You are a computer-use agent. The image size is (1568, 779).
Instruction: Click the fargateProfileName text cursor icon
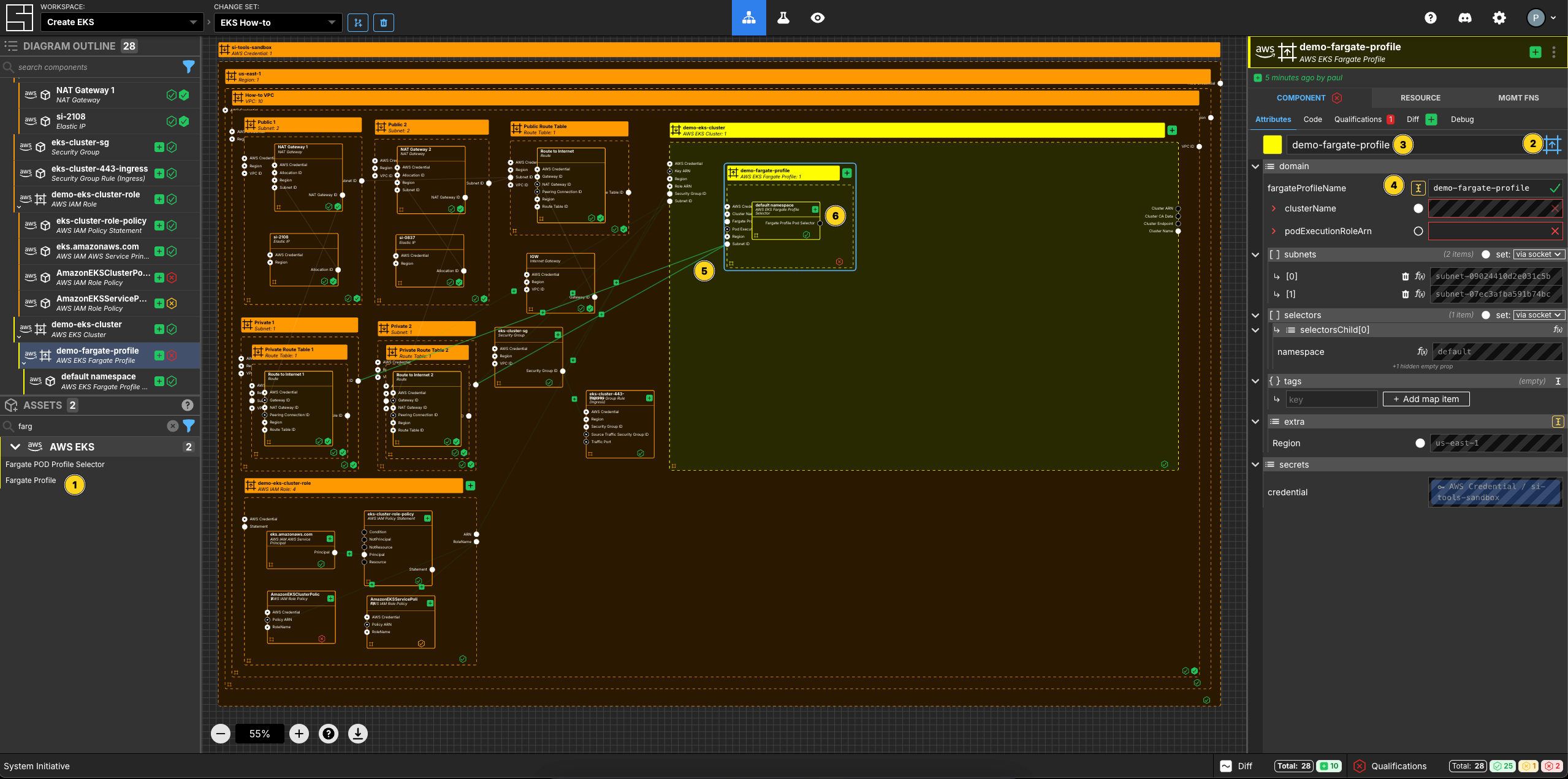coord(1418,188)
